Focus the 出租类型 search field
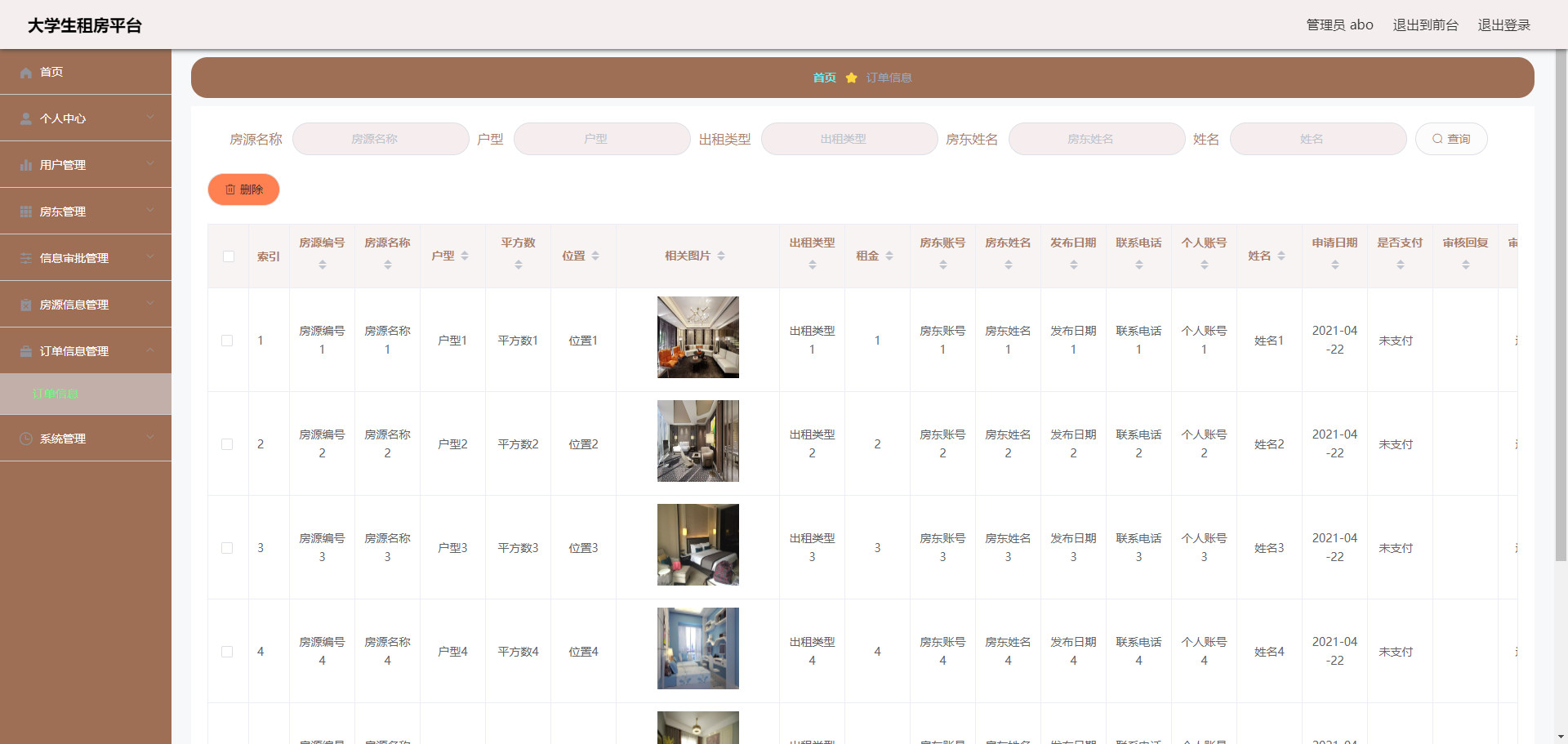1568x744 pixels. (849, 139)
